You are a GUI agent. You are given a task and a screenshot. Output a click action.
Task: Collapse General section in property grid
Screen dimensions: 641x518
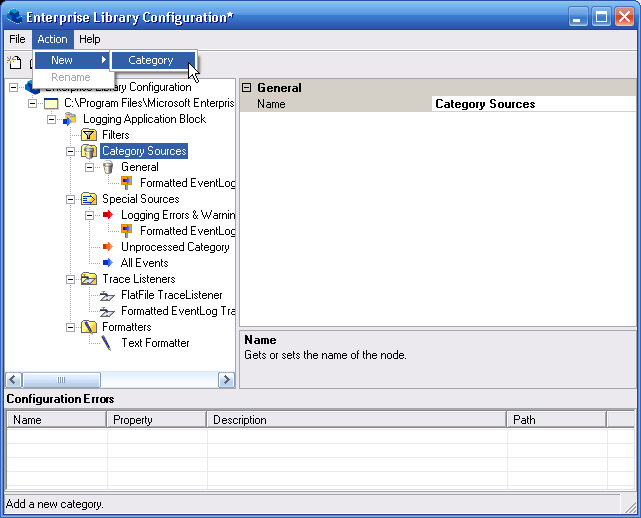[x=246, y=87]
